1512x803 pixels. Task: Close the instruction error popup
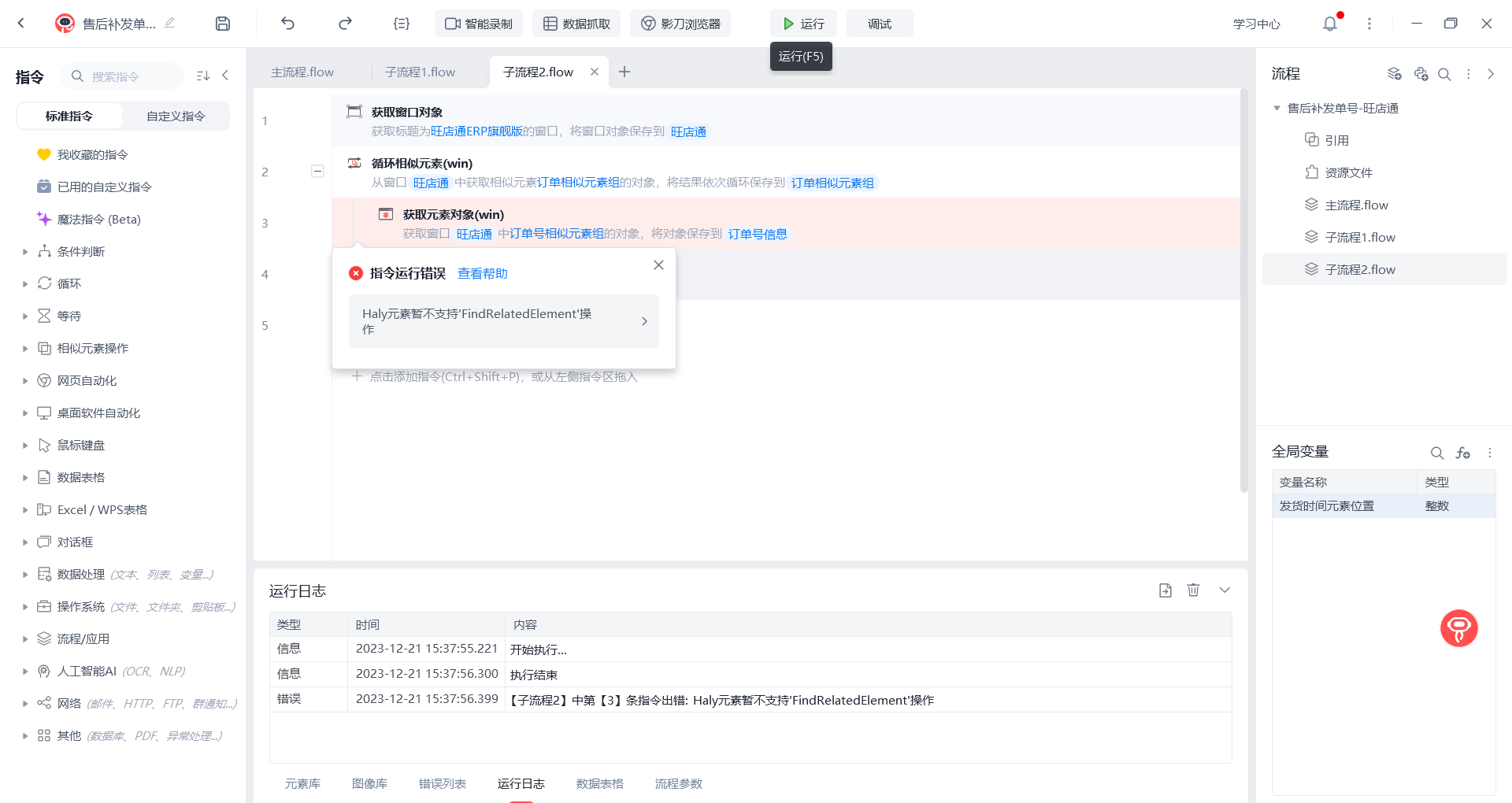[658, 265]
